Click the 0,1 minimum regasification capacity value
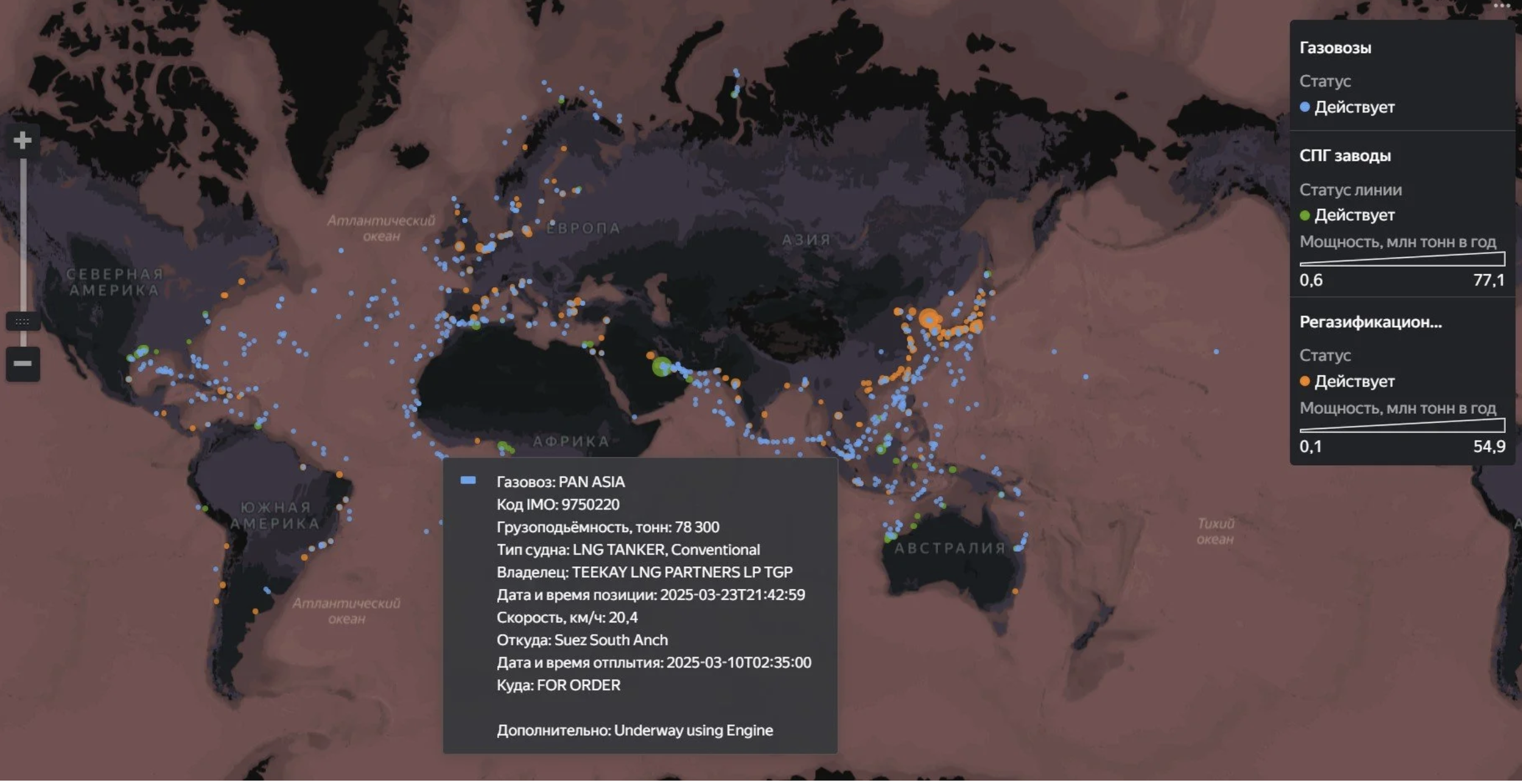The image size is (1522, 784). click(1310, 447)
